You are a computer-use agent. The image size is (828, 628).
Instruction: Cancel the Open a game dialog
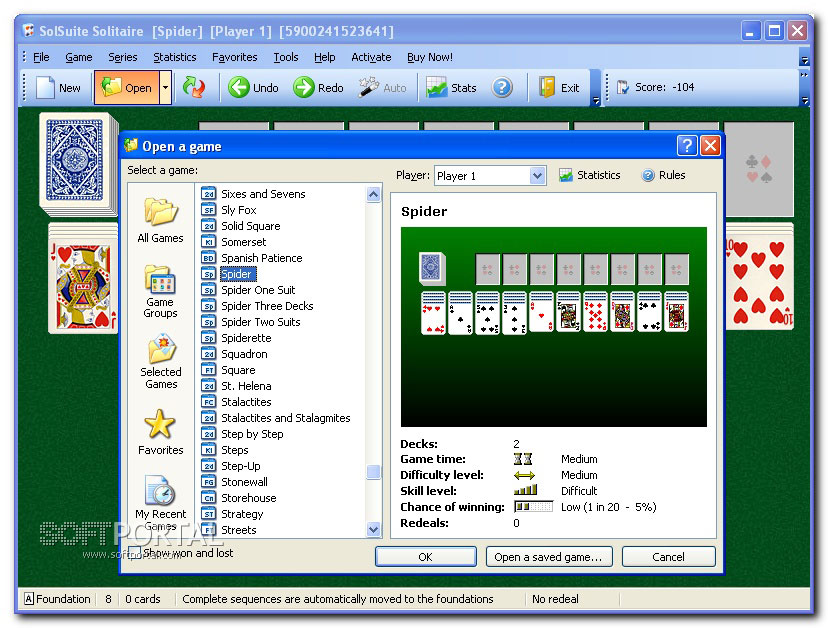(x=669, y=557)
